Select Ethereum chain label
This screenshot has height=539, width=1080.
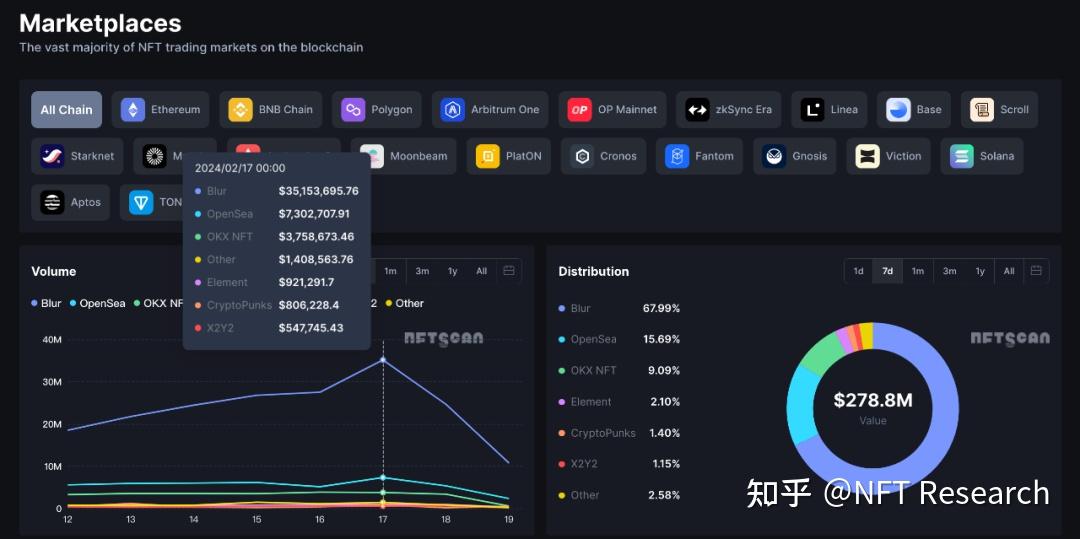tap(176, 109)
